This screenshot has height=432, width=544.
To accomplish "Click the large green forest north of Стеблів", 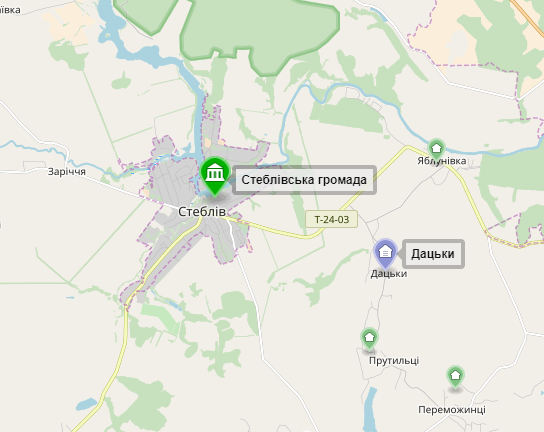I will coord(260,31).
